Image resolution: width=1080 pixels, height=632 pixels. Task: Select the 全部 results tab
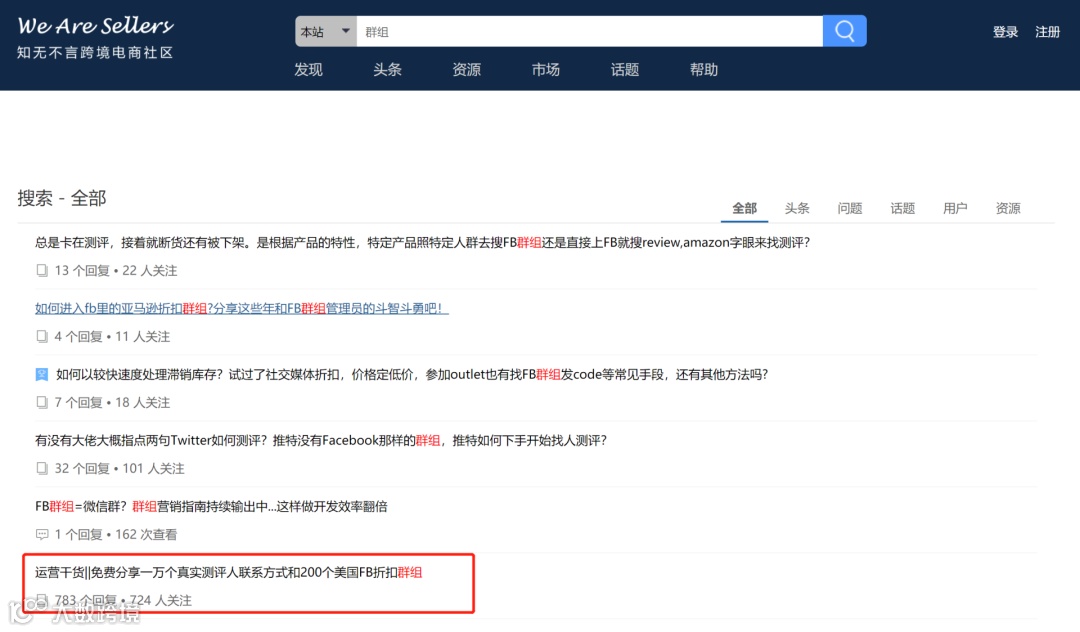point(745,209)
